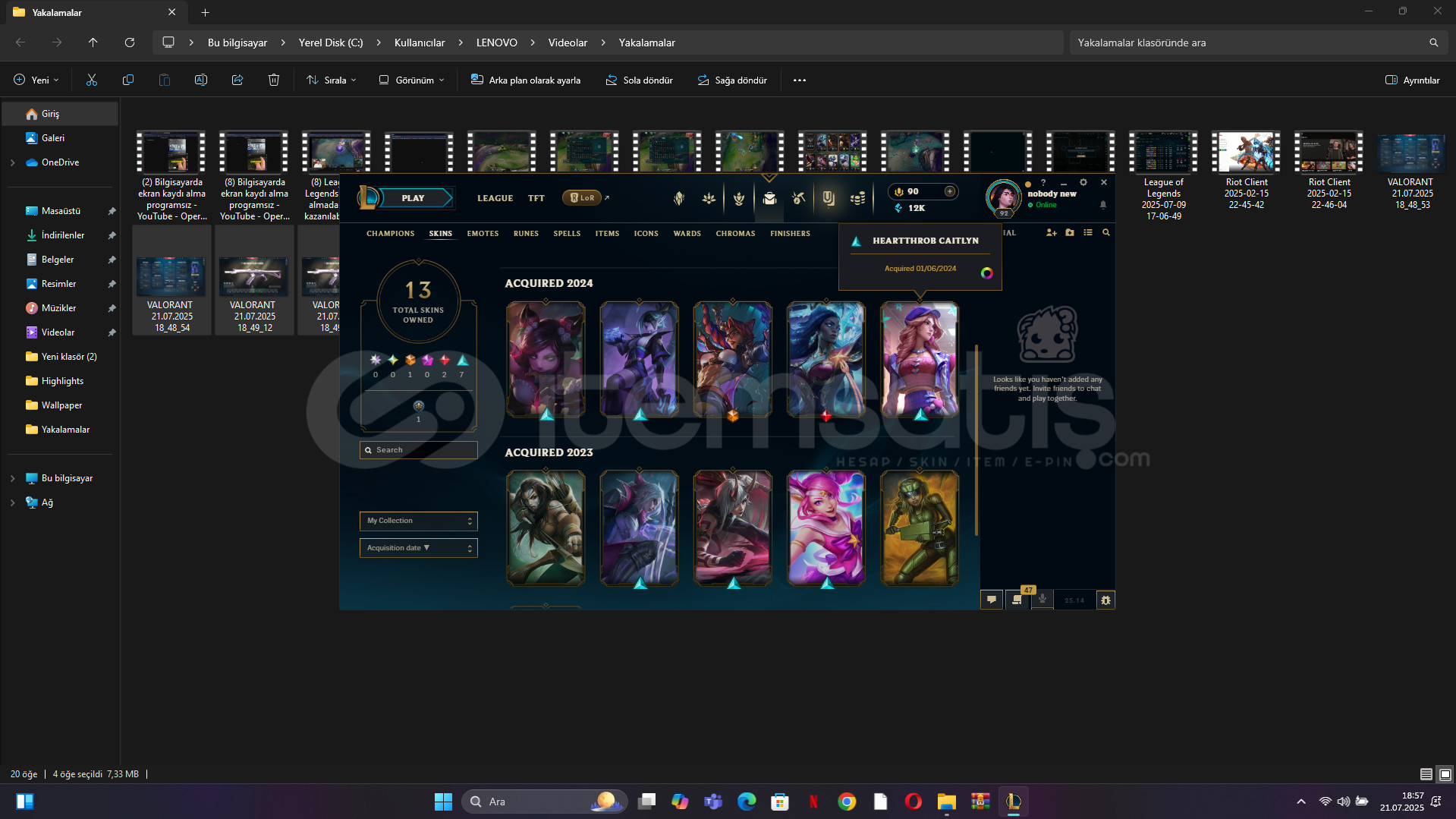This screenshot has width=1456, height=819.
Task: Switch to the CHAMPIONS collection tab
Action: 390,234
